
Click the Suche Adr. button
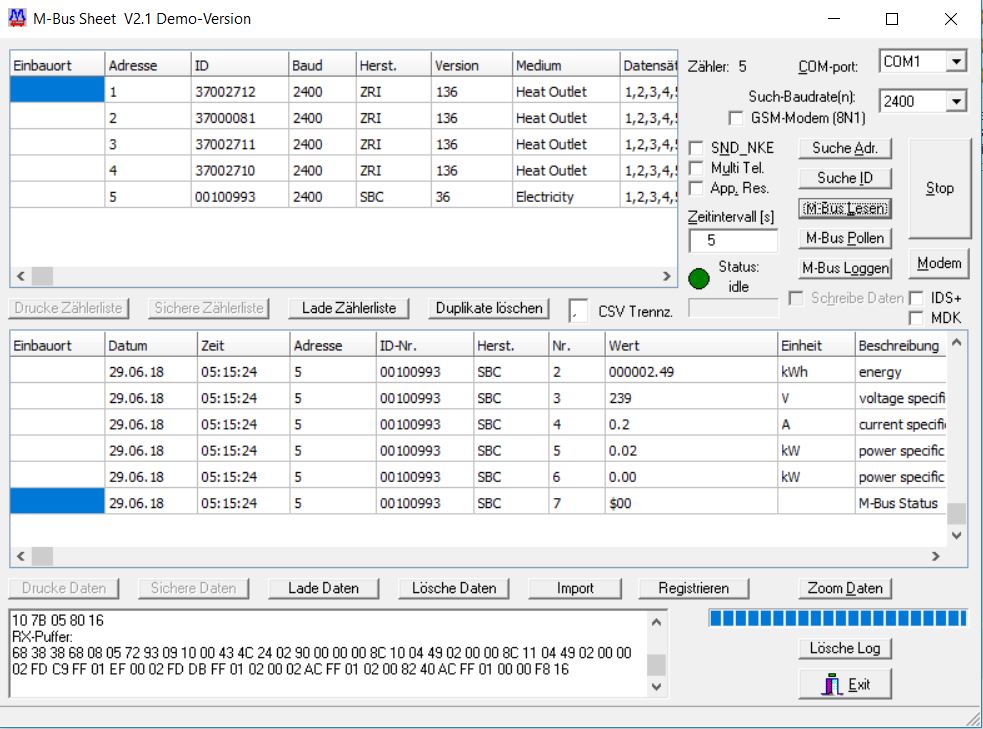[x=844, y=149]
